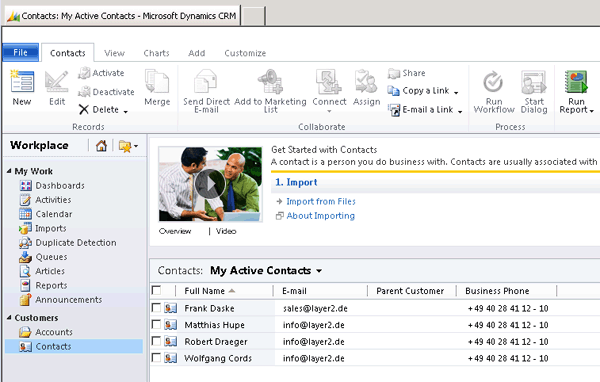Image resolution: width=600 pixels, height=382 pixels.
Task: Select Contacts under Customers
Action: [74, 346]
